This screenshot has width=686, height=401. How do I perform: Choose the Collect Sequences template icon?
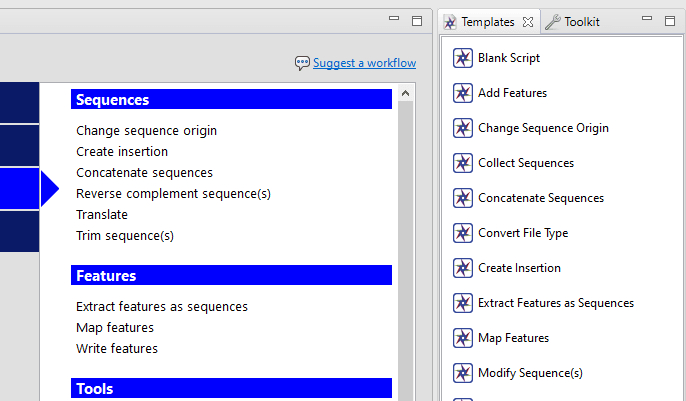tap(462, 163)
